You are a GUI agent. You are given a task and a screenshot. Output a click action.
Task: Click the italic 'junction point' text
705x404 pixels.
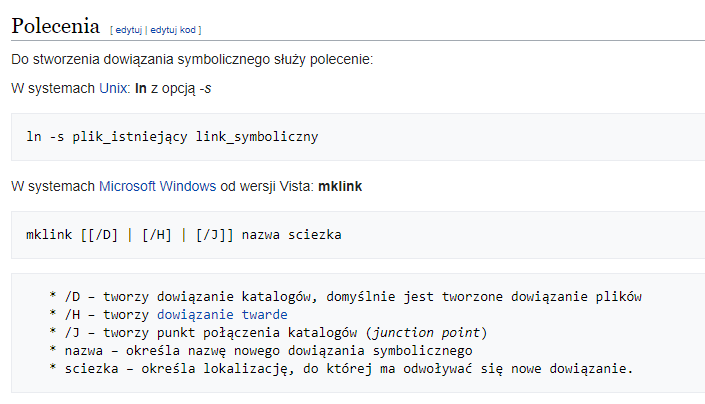(x=426, y=333)
